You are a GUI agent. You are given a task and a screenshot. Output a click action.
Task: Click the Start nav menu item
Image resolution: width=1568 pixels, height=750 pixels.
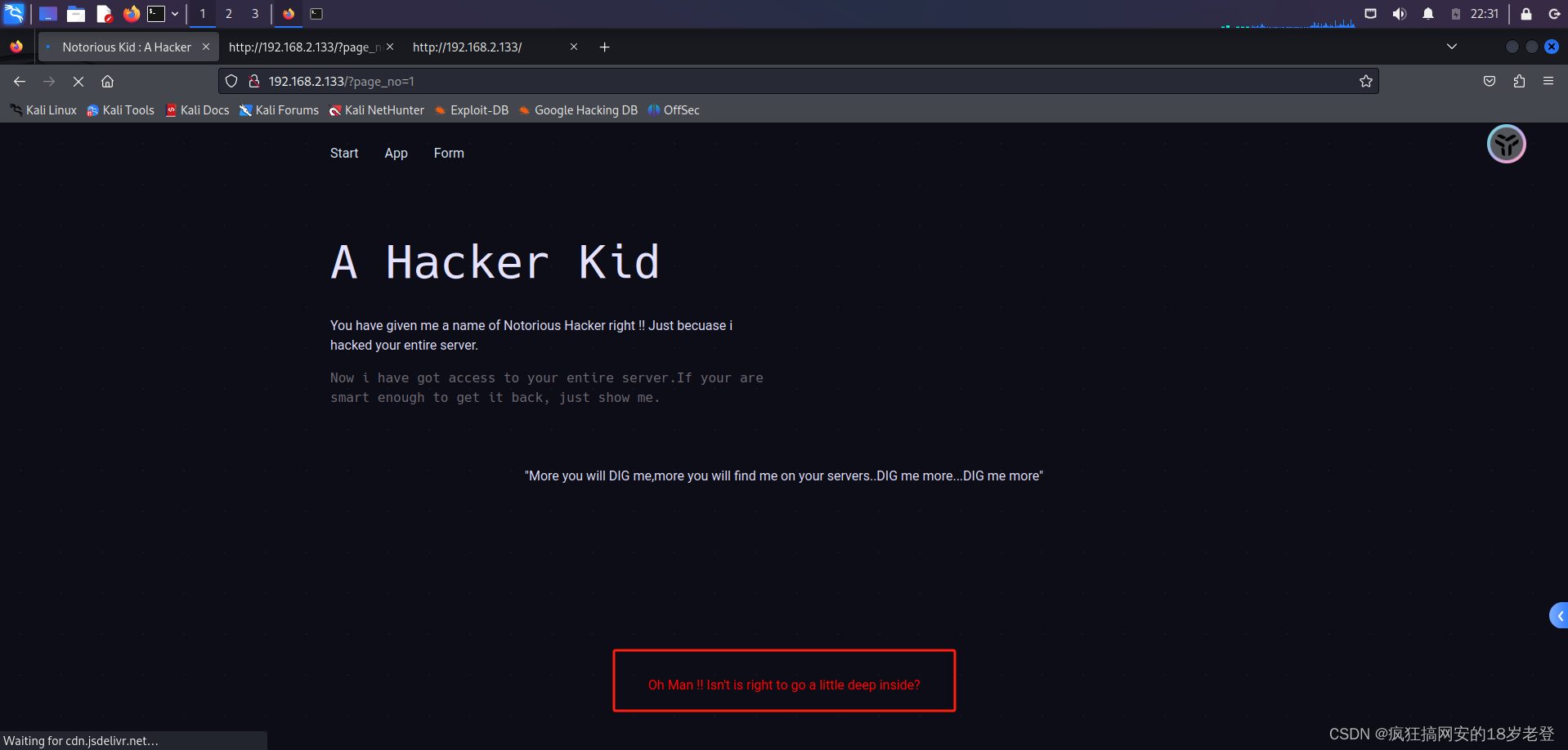coord(344,154)
